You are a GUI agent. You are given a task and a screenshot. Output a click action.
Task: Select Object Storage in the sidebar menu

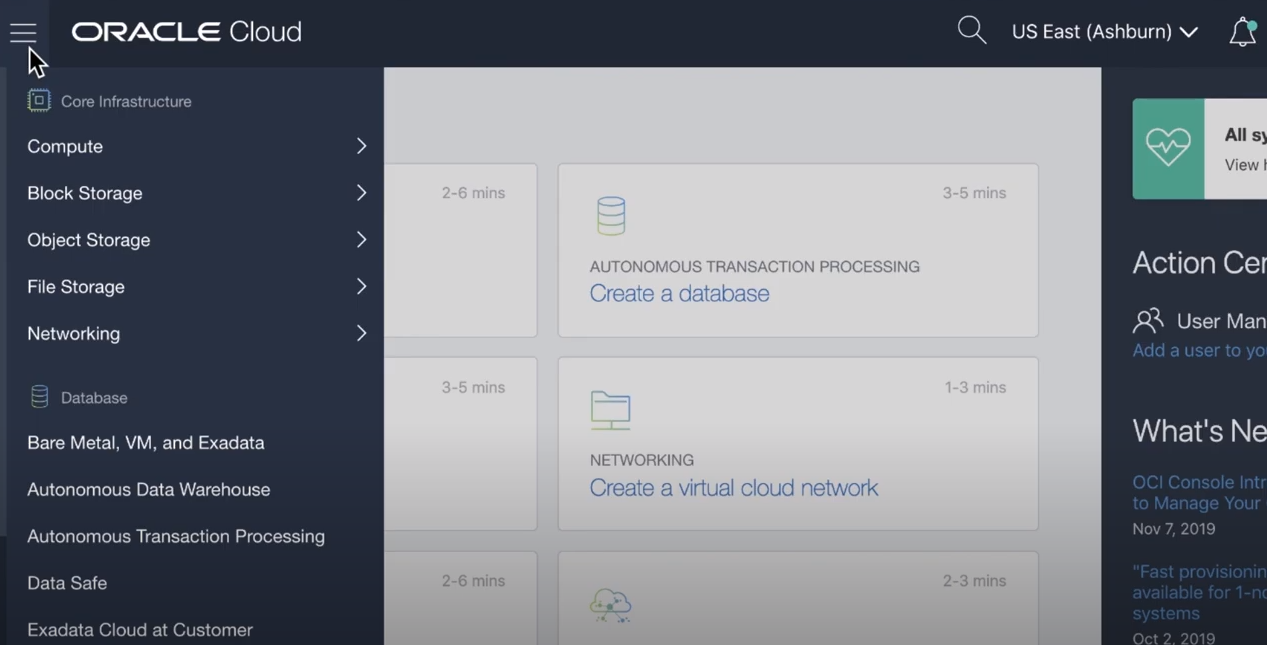88,240
